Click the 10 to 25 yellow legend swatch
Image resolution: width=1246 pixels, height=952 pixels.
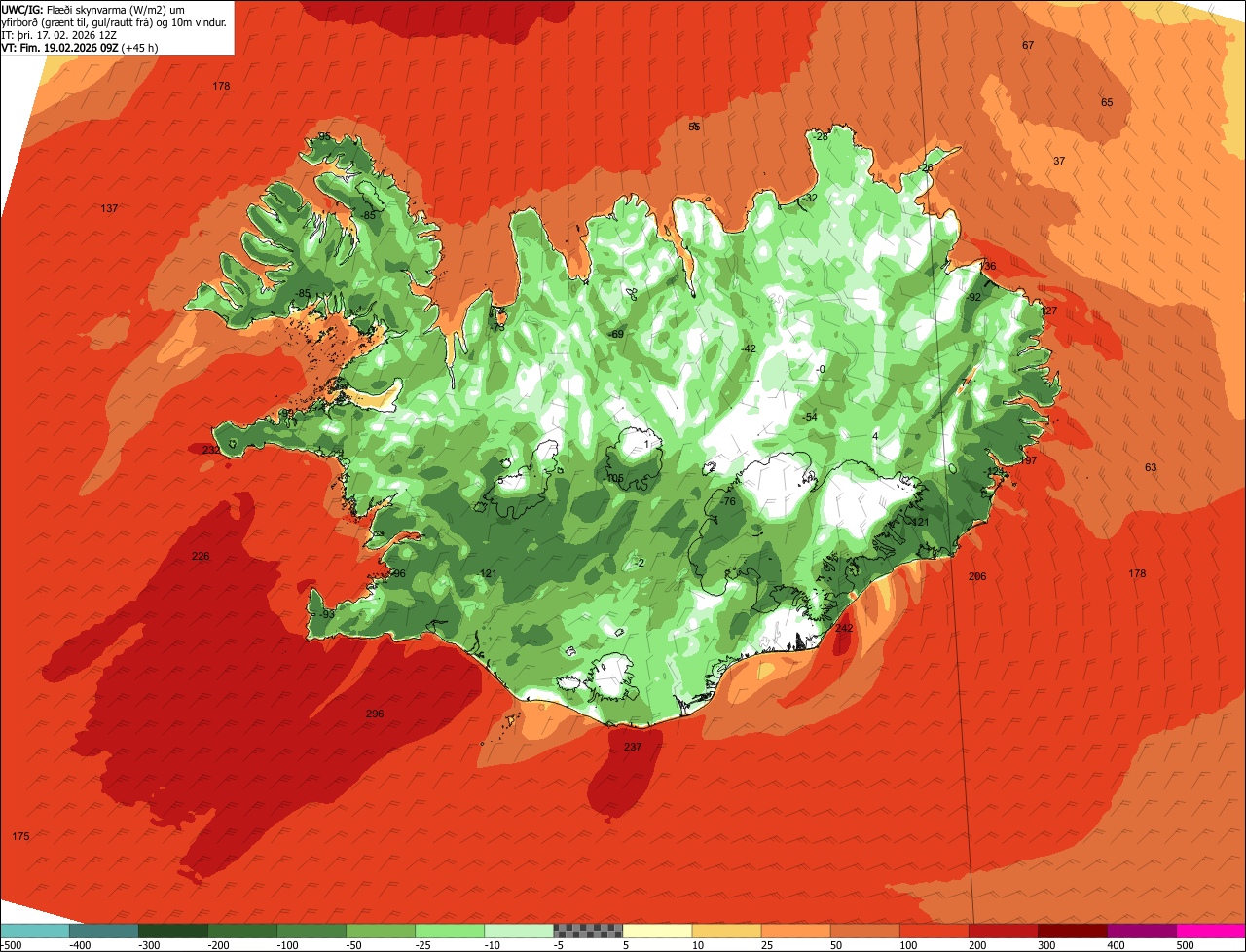(726, 931)
